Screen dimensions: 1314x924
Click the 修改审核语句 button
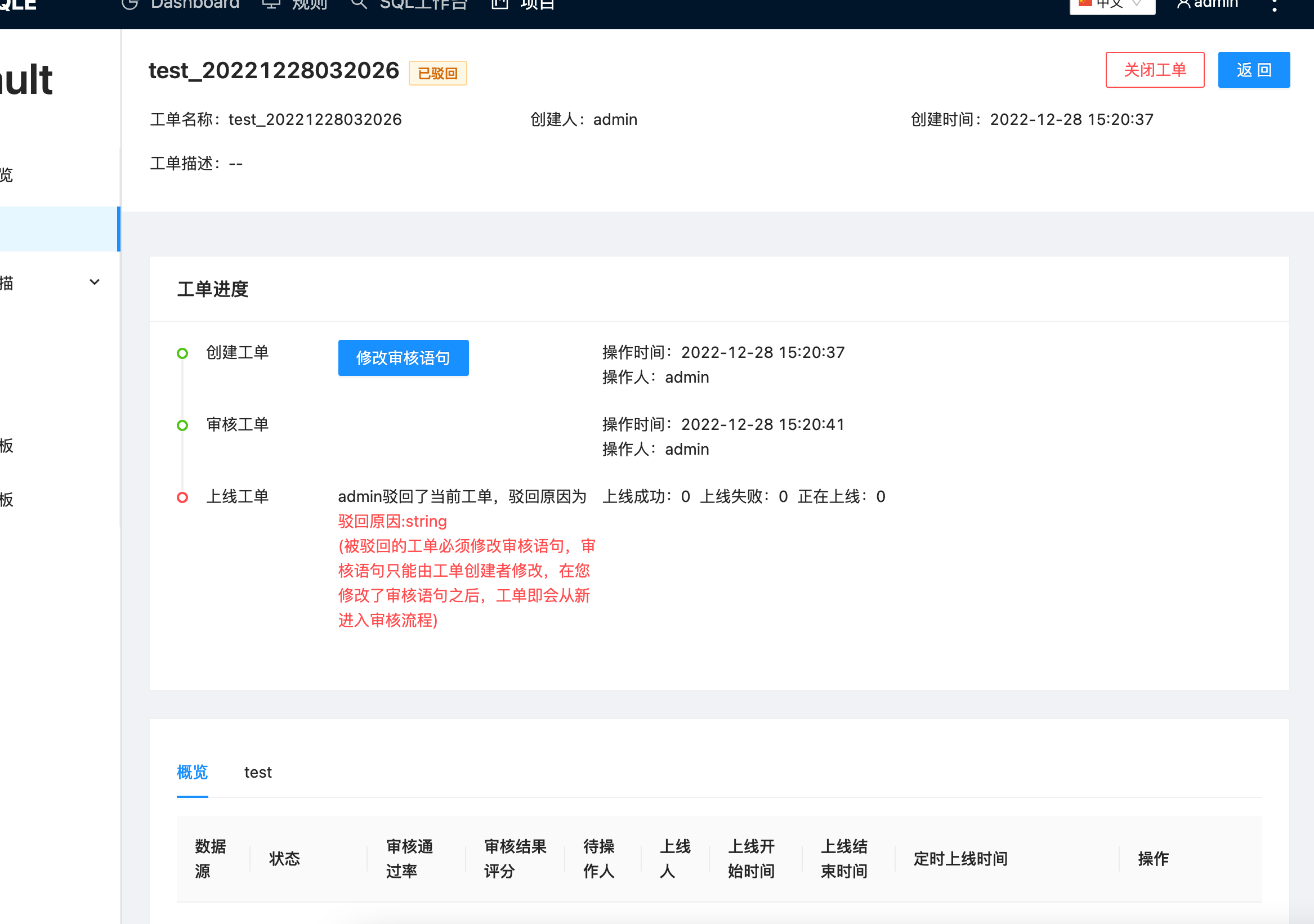(403, 357)
